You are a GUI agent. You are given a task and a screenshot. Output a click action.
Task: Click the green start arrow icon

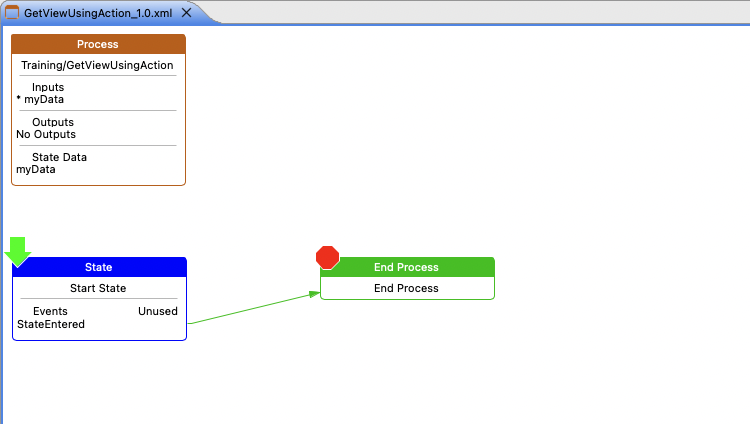tap(18, 251)
